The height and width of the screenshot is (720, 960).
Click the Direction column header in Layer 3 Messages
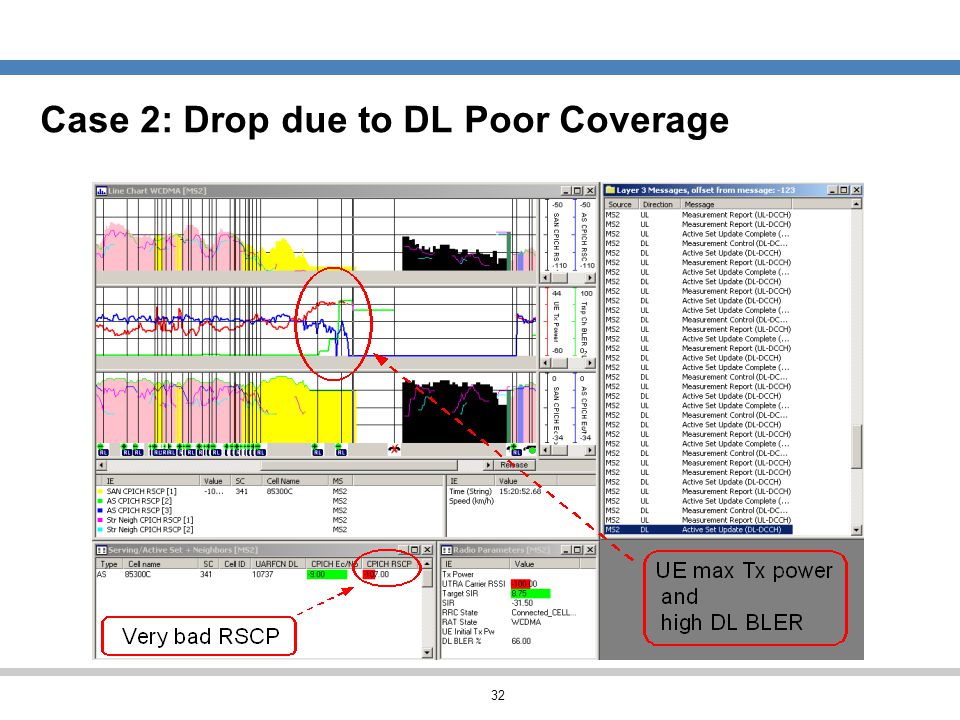click(659, 204)
